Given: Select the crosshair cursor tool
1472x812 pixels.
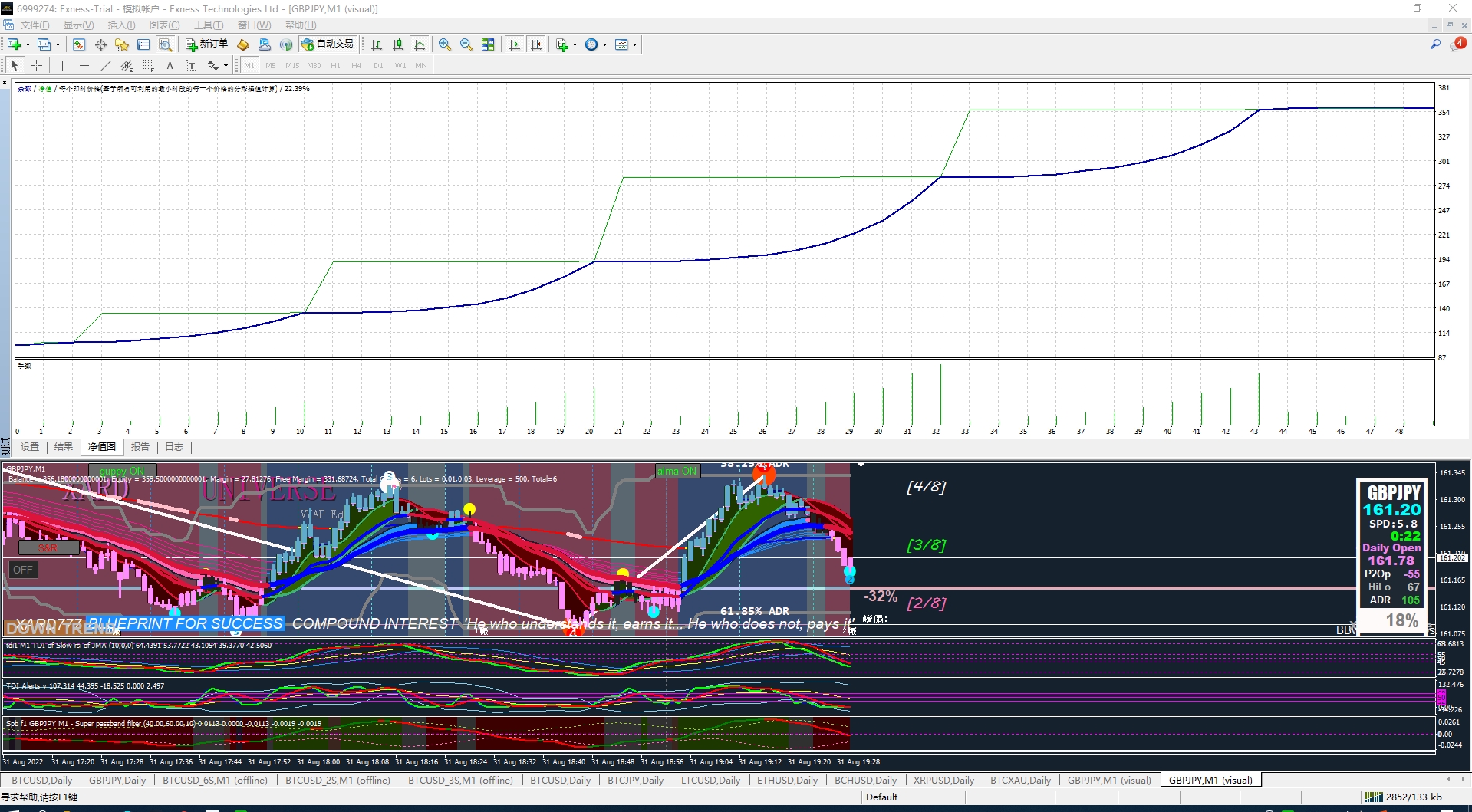Looking at the screenshot, I should (36, 66).
